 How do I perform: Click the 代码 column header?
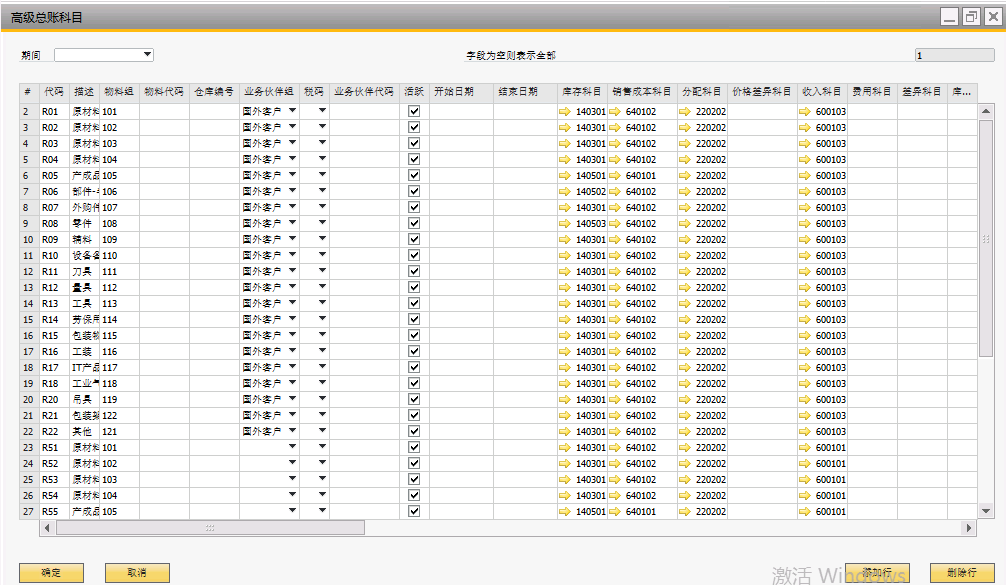pyautogui.click(x=54, y=92)
